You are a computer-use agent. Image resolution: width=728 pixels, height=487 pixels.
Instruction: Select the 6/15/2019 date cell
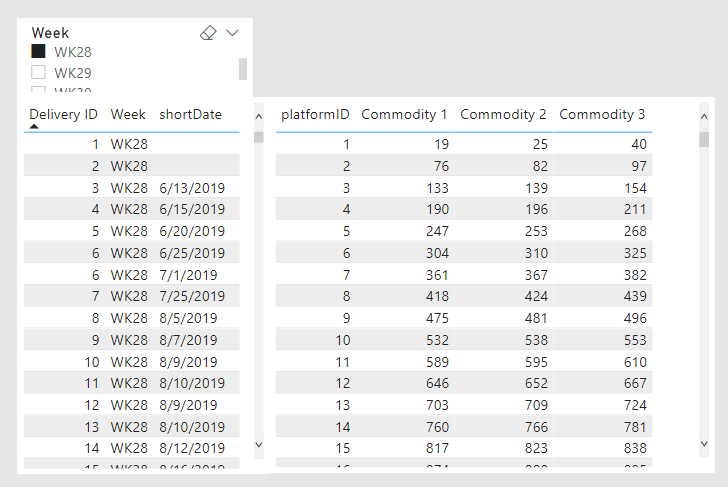click(x=192, y=209)
